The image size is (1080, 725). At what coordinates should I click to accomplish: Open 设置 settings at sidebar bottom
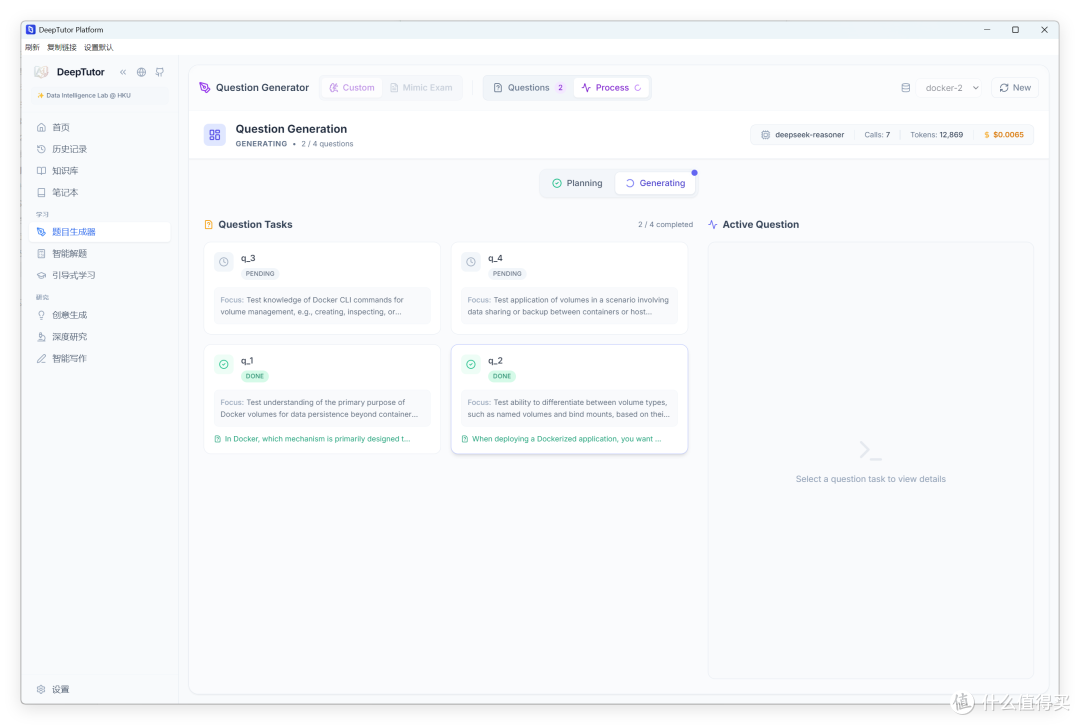[x=101, y=689]
